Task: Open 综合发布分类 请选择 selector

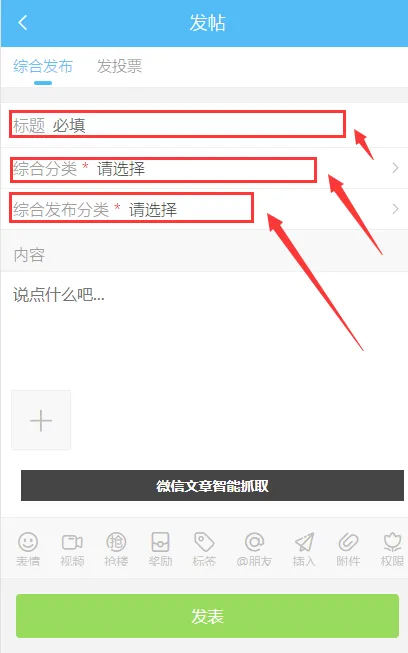Action: (204, 209)
